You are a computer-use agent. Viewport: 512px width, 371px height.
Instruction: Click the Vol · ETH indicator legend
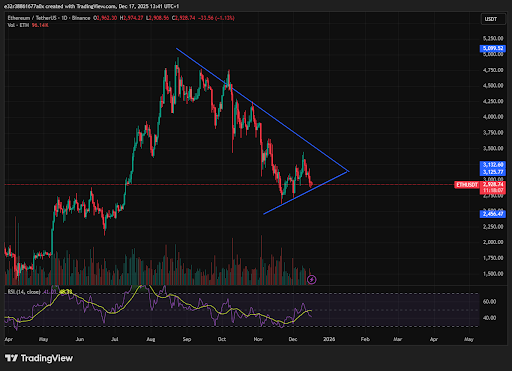point(18,25)
